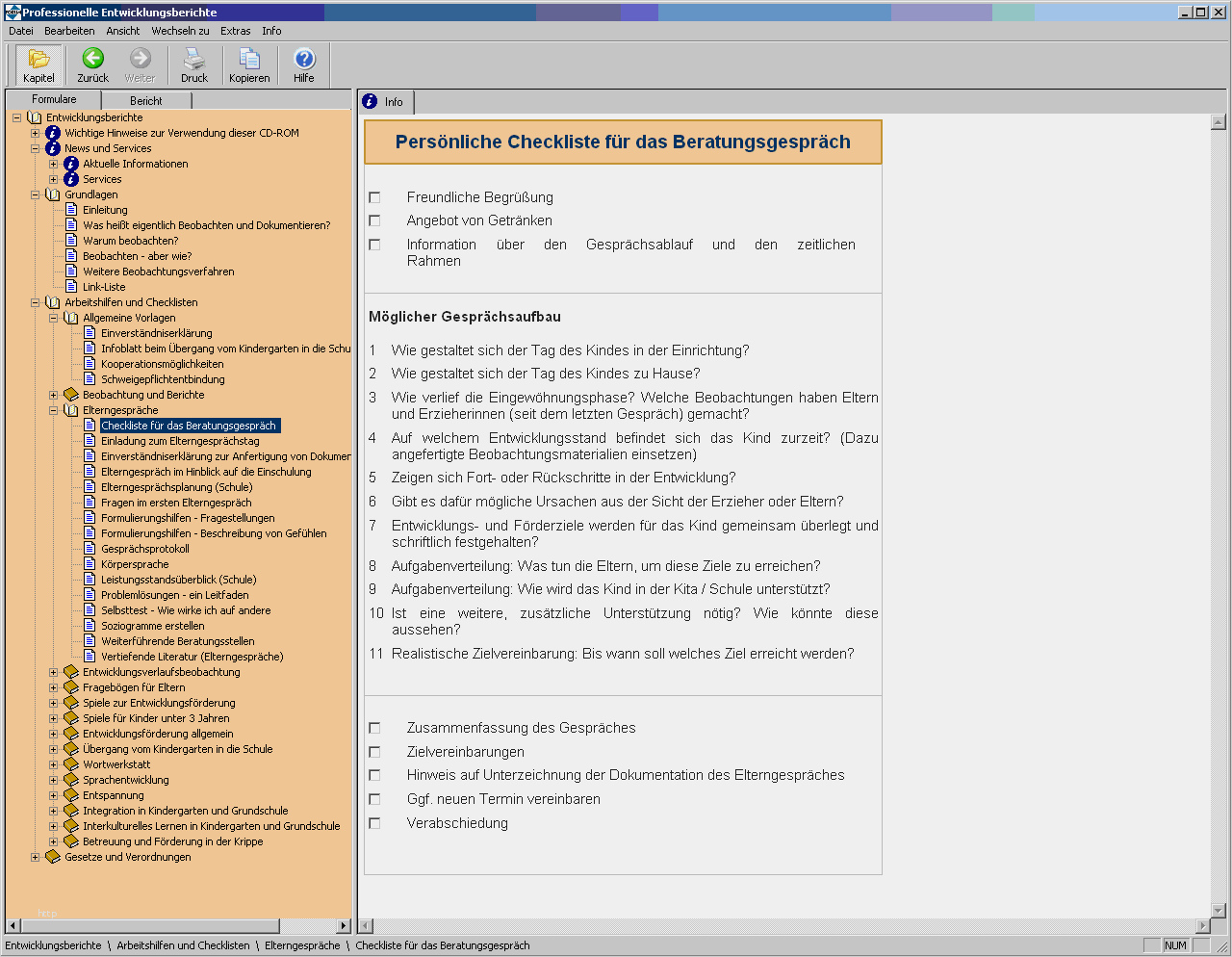Switch to the Bericht tab
Viewport: 1232px width, 957px height.
pyautogui.click(x=146, y=100)
